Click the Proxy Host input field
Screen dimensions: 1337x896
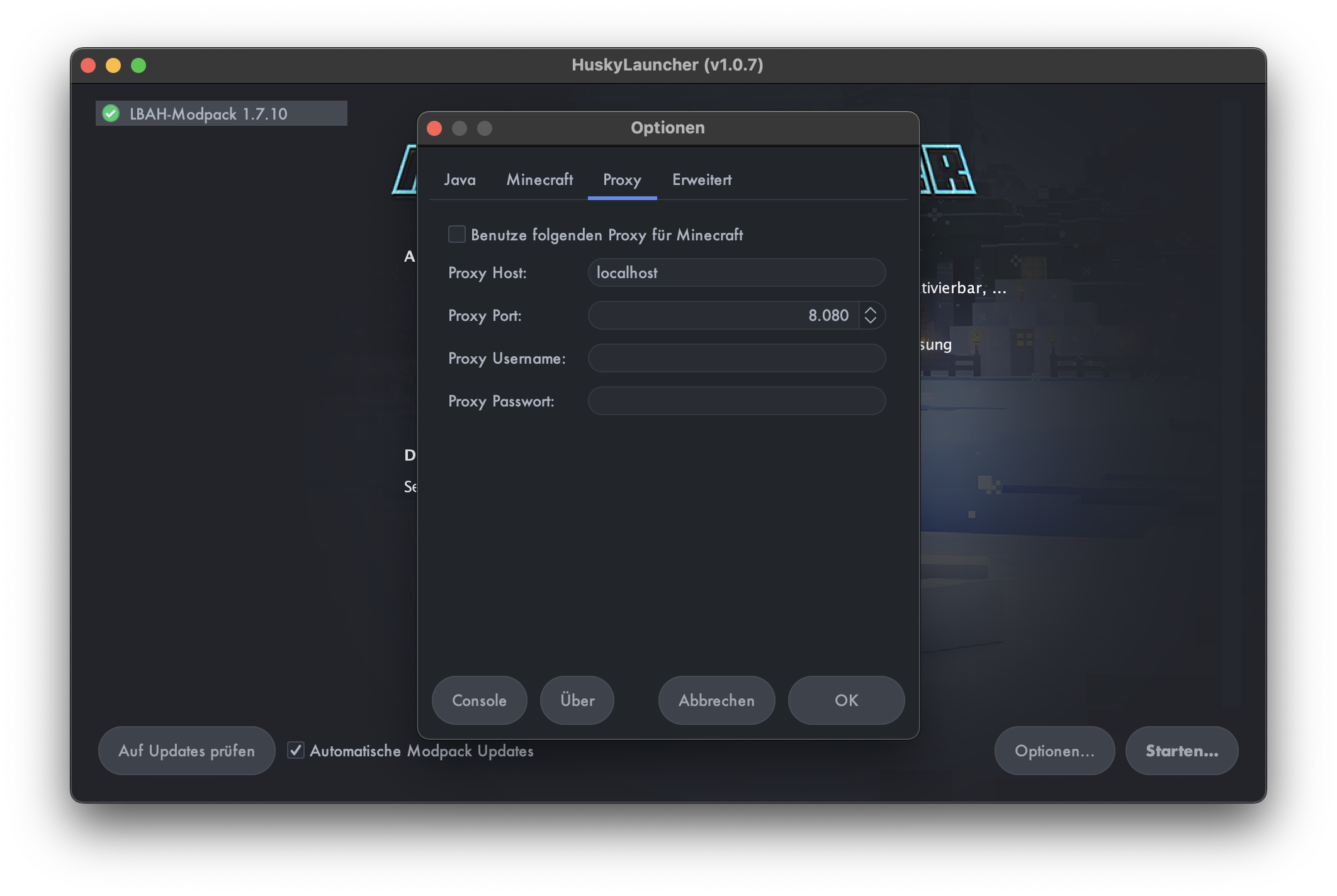tap(736, 272)
